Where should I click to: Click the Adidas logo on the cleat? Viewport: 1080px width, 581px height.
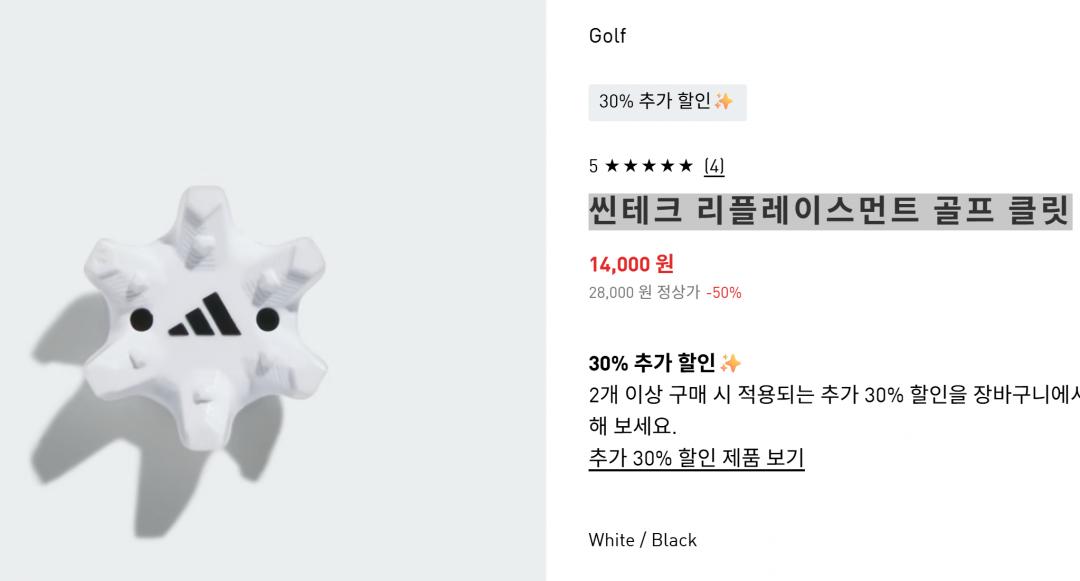tap(204, 316)
